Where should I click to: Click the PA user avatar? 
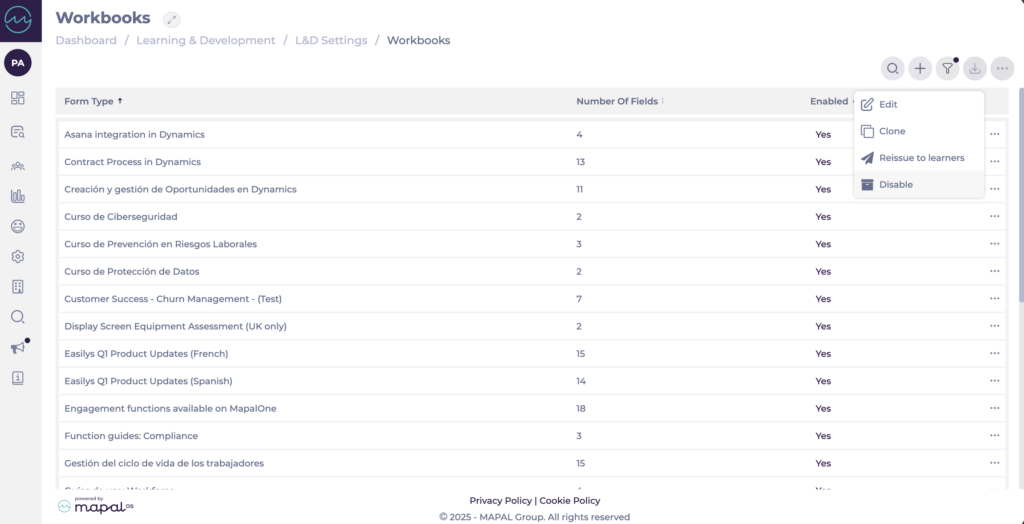click(18, 63)
